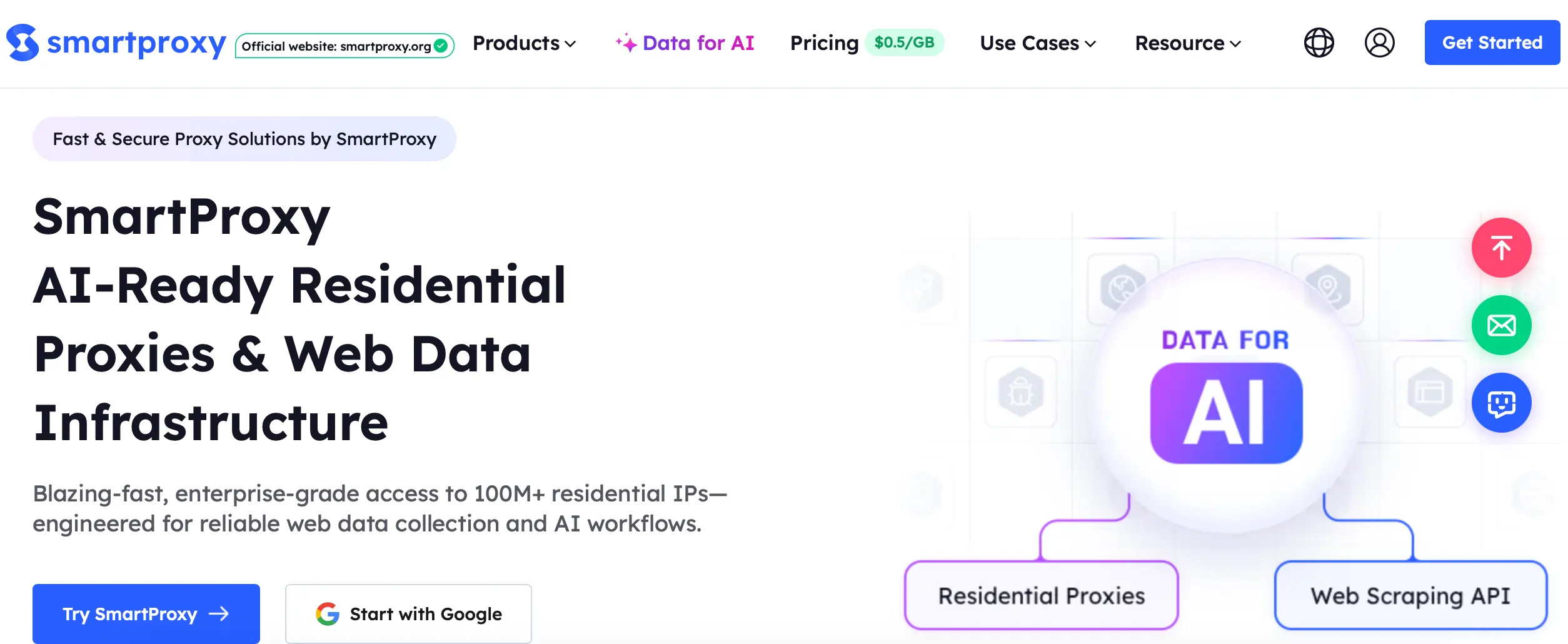
Task: Click the sparkle icon beside Data for AI
Action: coord(626,43)
